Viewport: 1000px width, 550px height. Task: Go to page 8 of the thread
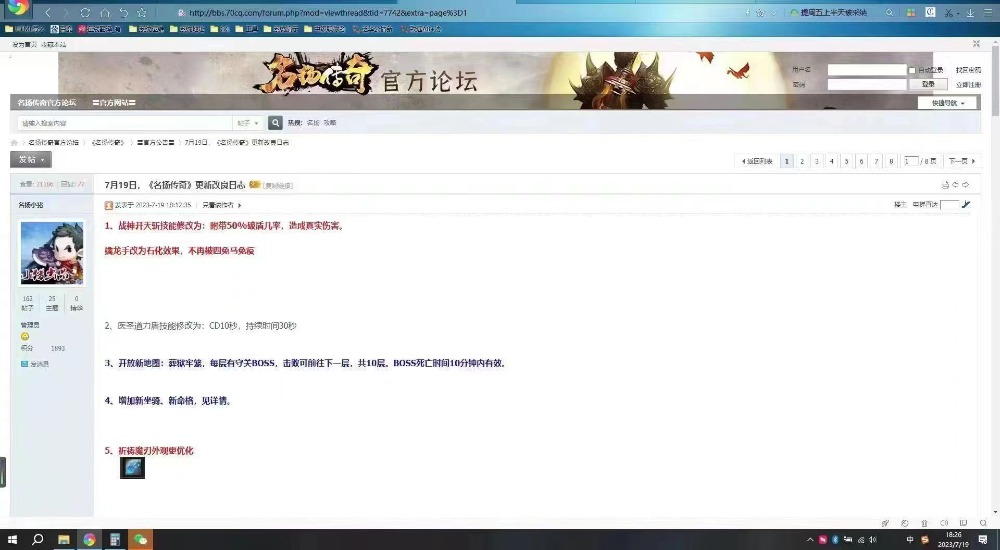(x=891, y=161)
